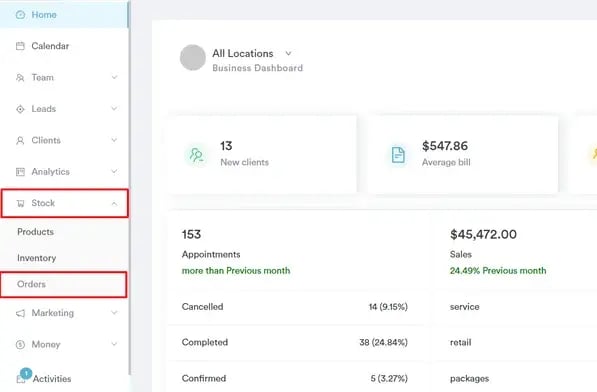Click the Average bill document icon
The width and height of the screenshot is (597, 392).
(x=398, y=155)
